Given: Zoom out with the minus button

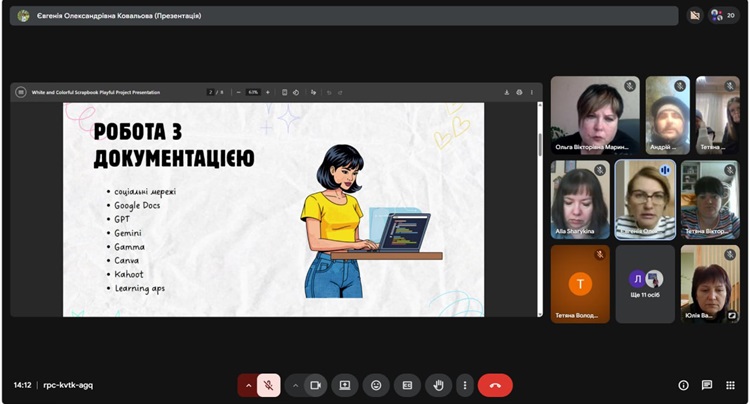Looking at the screenshot, I should tap(239, 92).
